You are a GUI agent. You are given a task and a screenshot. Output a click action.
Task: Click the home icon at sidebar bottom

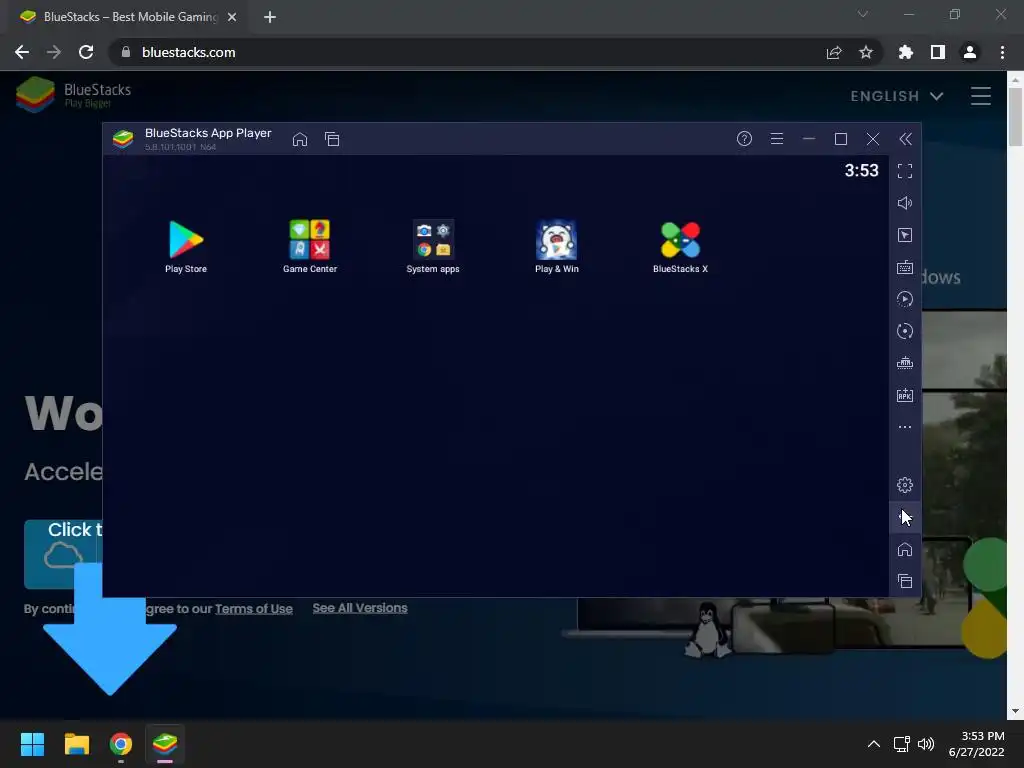(x=904, y=549)
